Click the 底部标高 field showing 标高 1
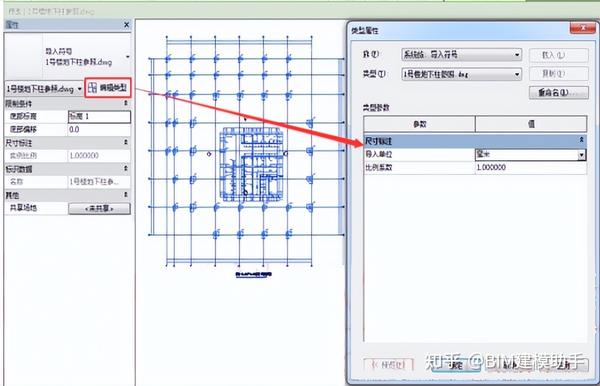Screen dimensions: 600x386 99,116
